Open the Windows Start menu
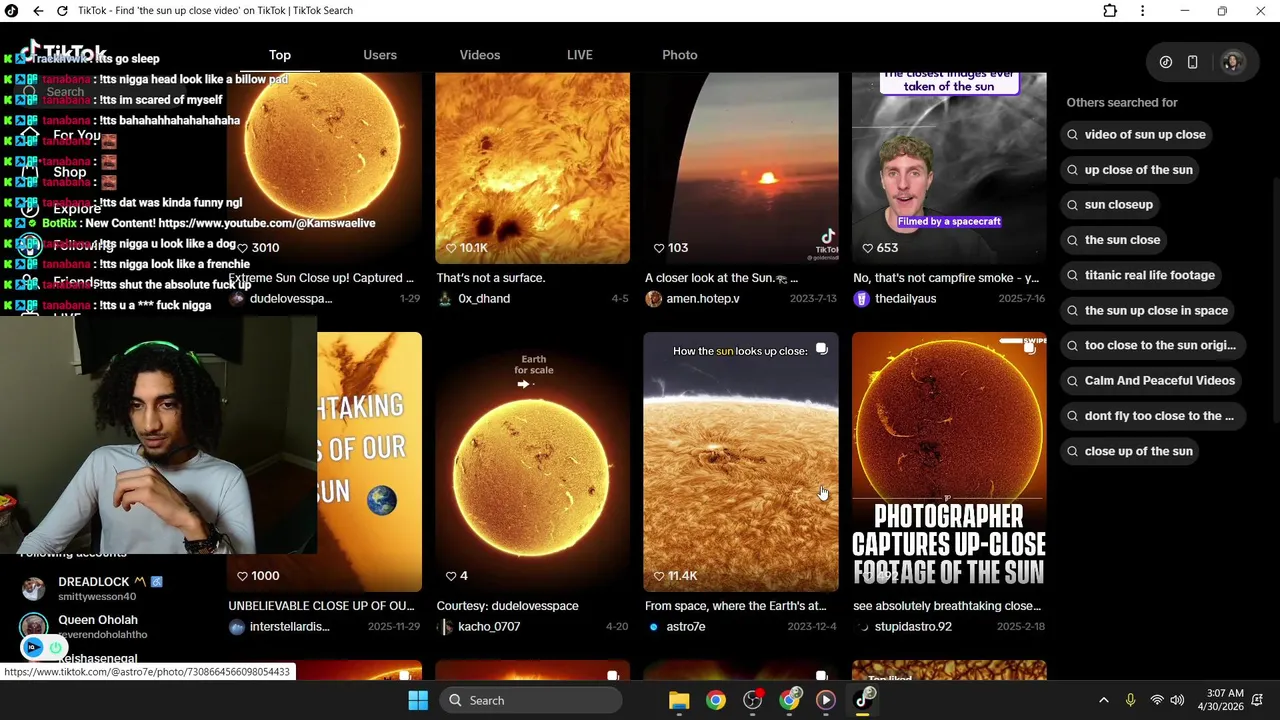Image resolution: width=1280 pixels, height=720 pixels. [418, 700]
